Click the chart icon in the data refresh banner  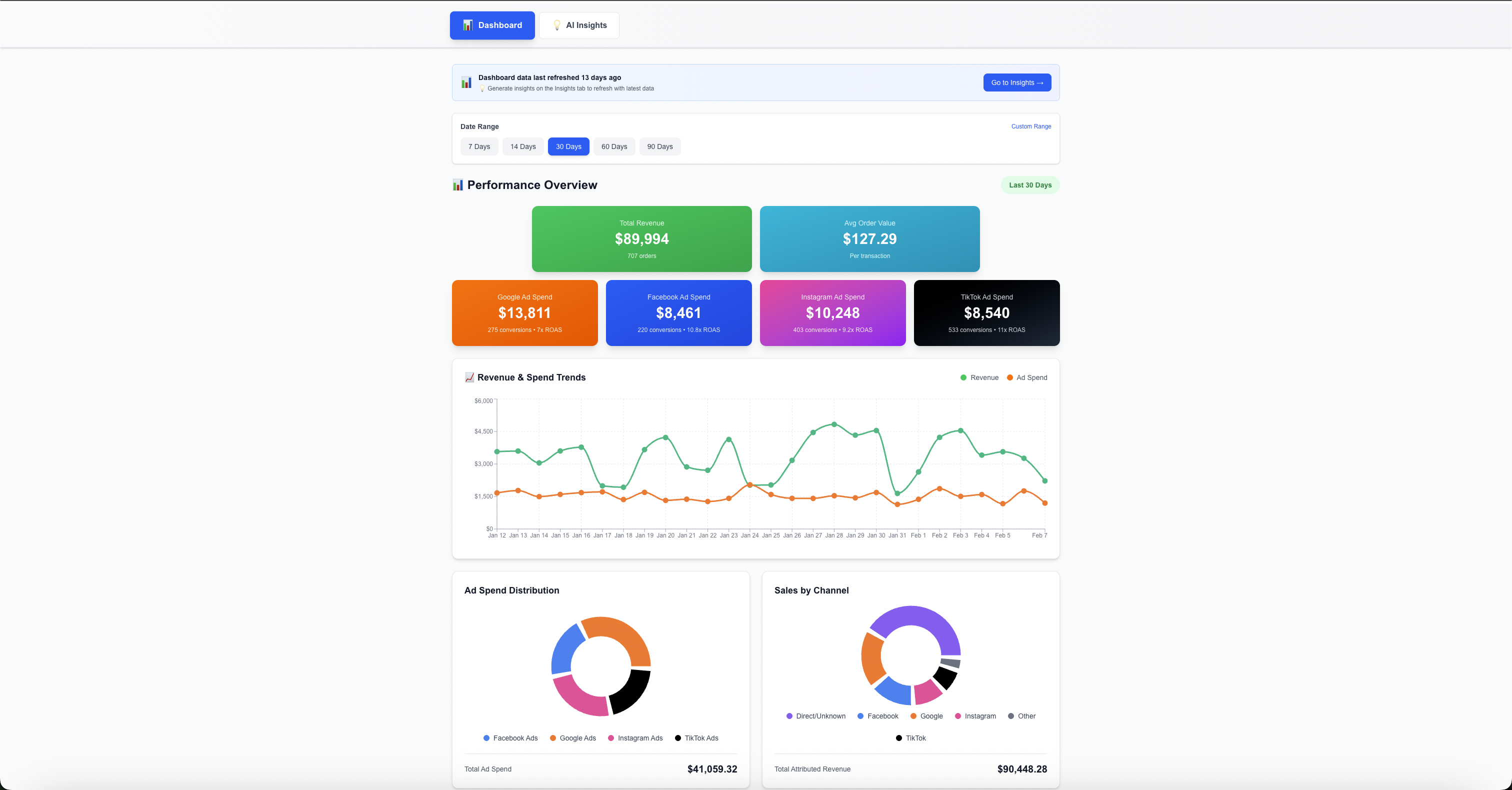[x=466, y=82]
